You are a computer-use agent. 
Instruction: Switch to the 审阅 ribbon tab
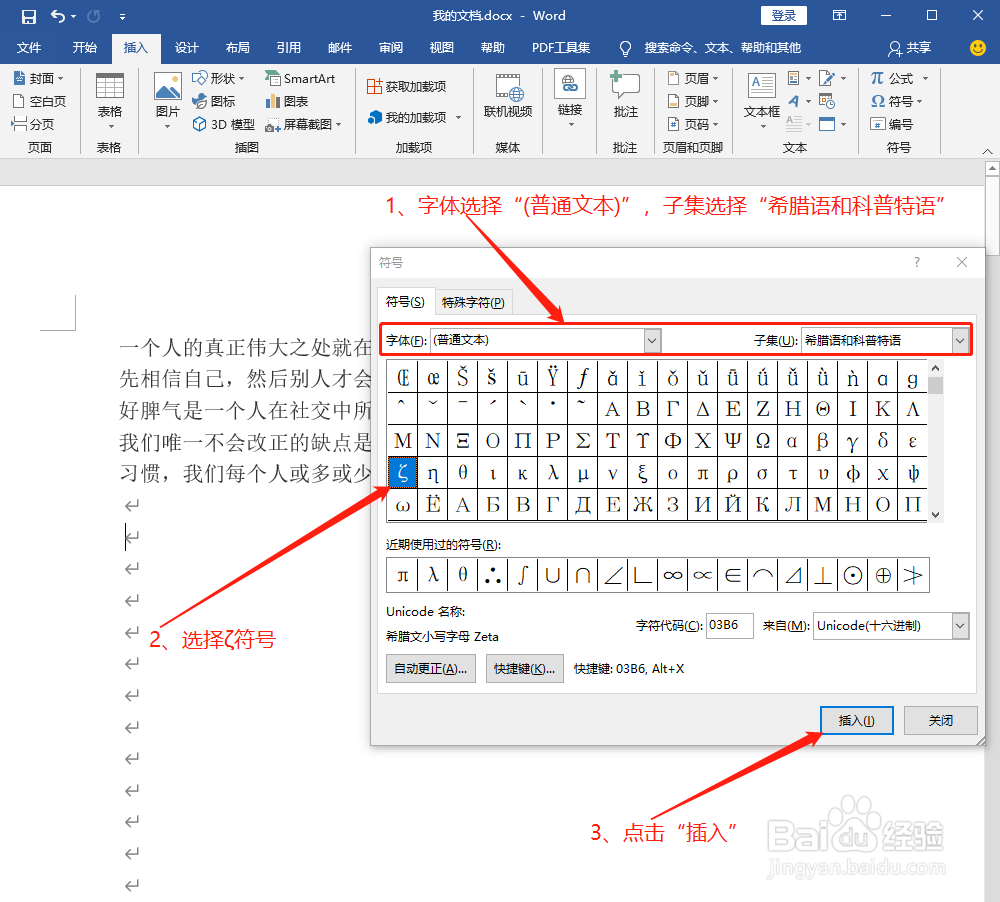pyautogui.click(x=390, y=48)
